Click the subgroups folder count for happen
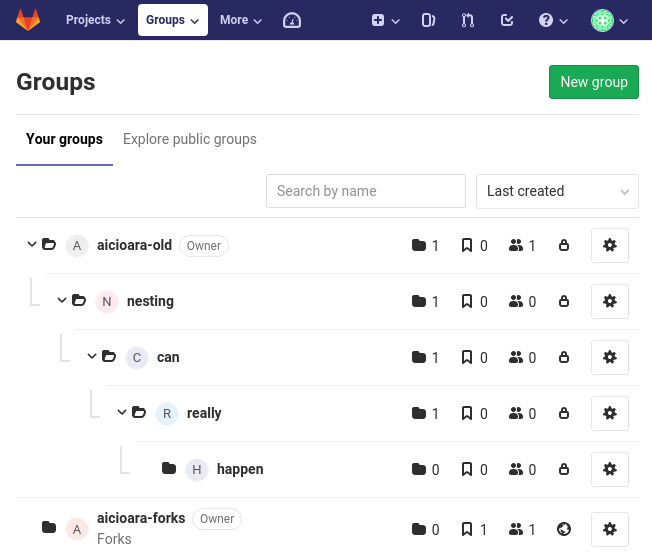The image size is (652, 560). 425,469
